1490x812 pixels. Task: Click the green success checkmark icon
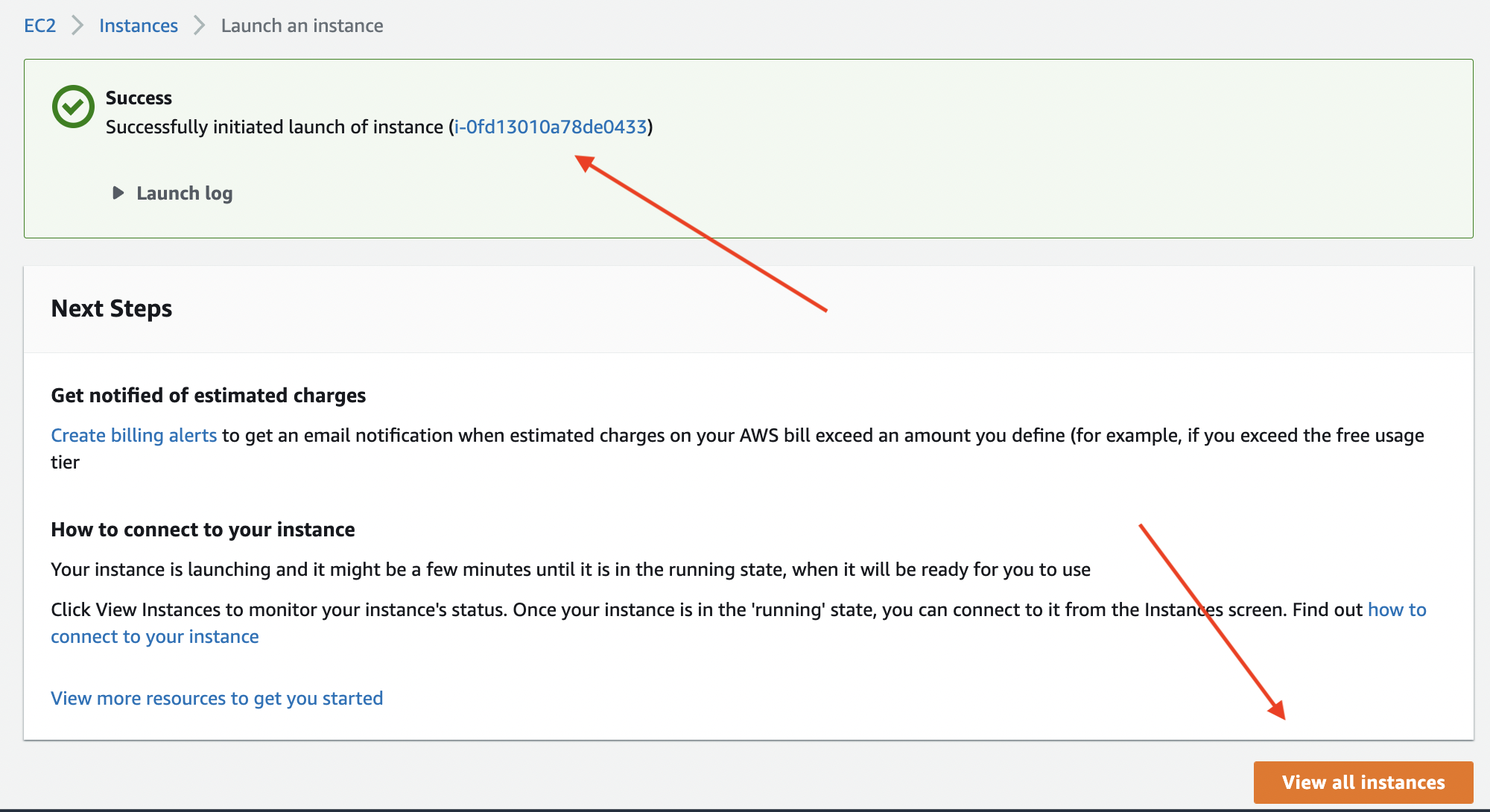click(x=73, y=107)
